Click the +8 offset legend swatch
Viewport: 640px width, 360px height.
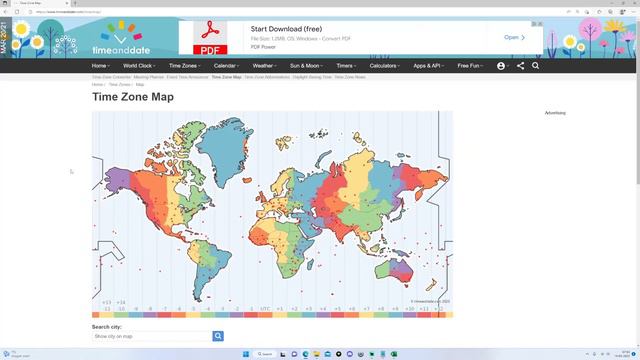coord(381,315)
